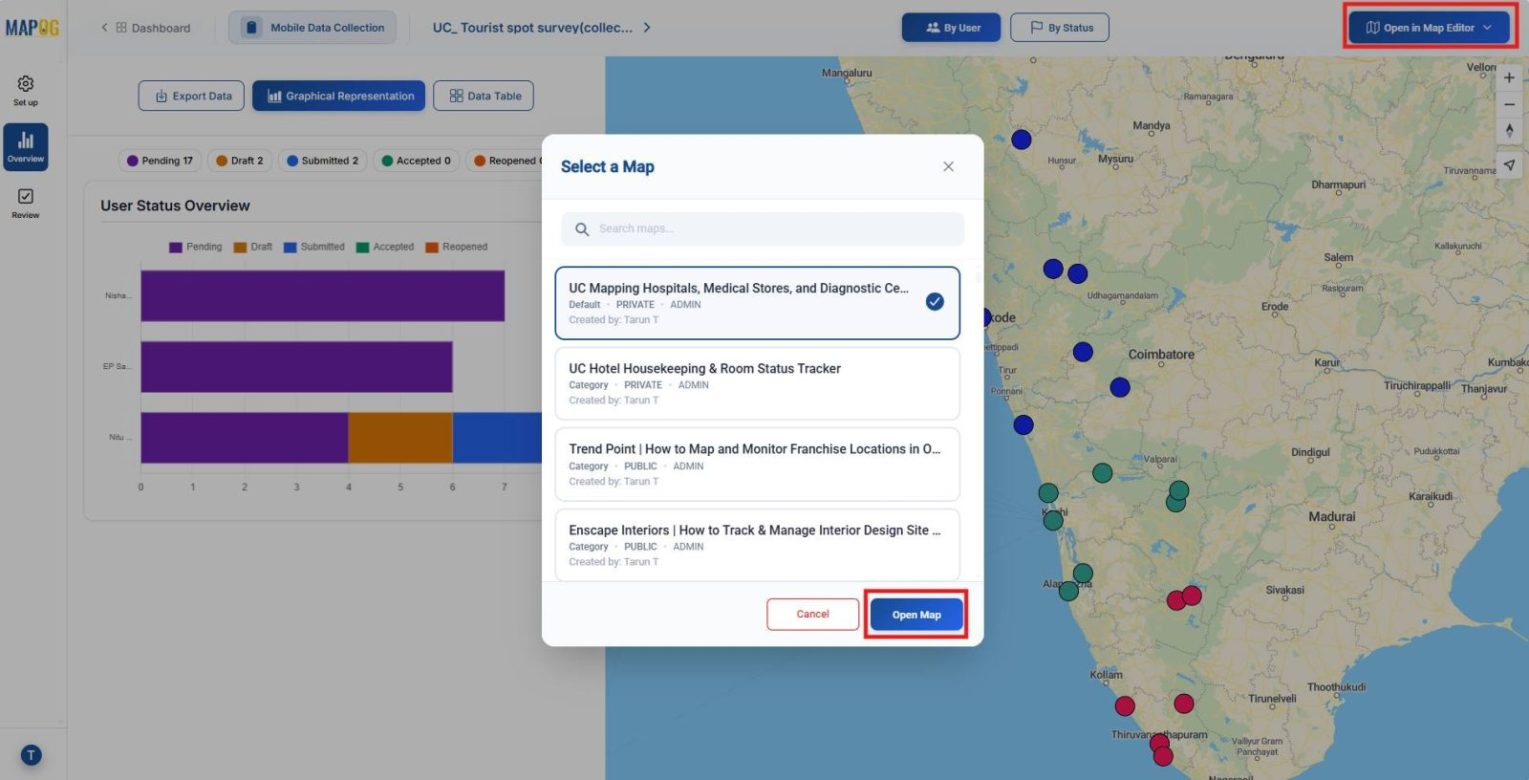1529x780 pixels.
Task: Select the UC Hotel Housekeeping & Room Status Tracker map
Action: 757,383
